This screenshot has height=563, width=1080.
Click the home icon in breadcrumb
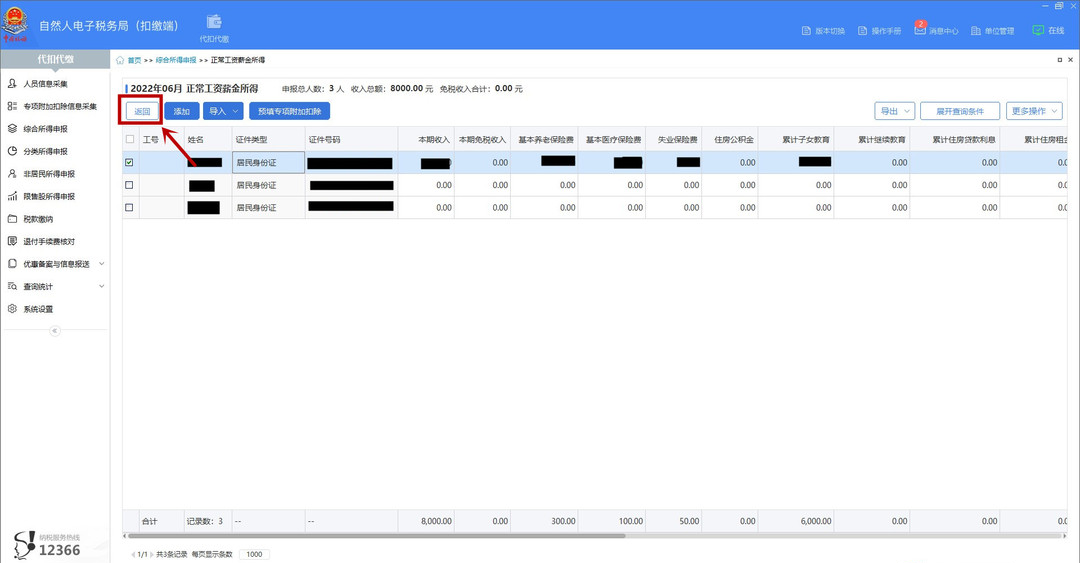coord(120,60)
